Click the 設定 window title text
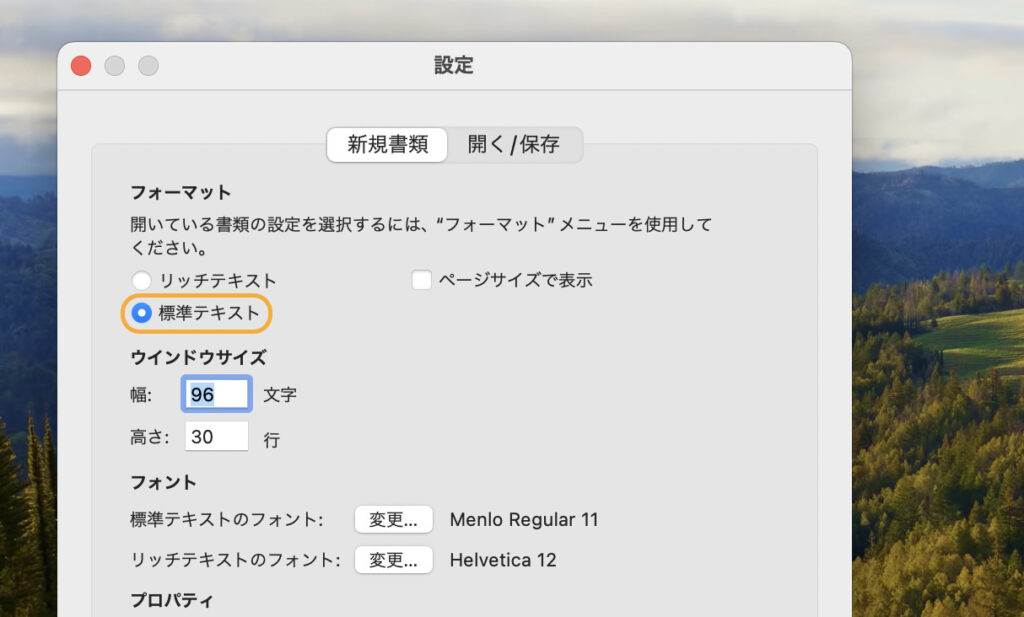Screen dimensions: 1024x617 pos(454,66)
